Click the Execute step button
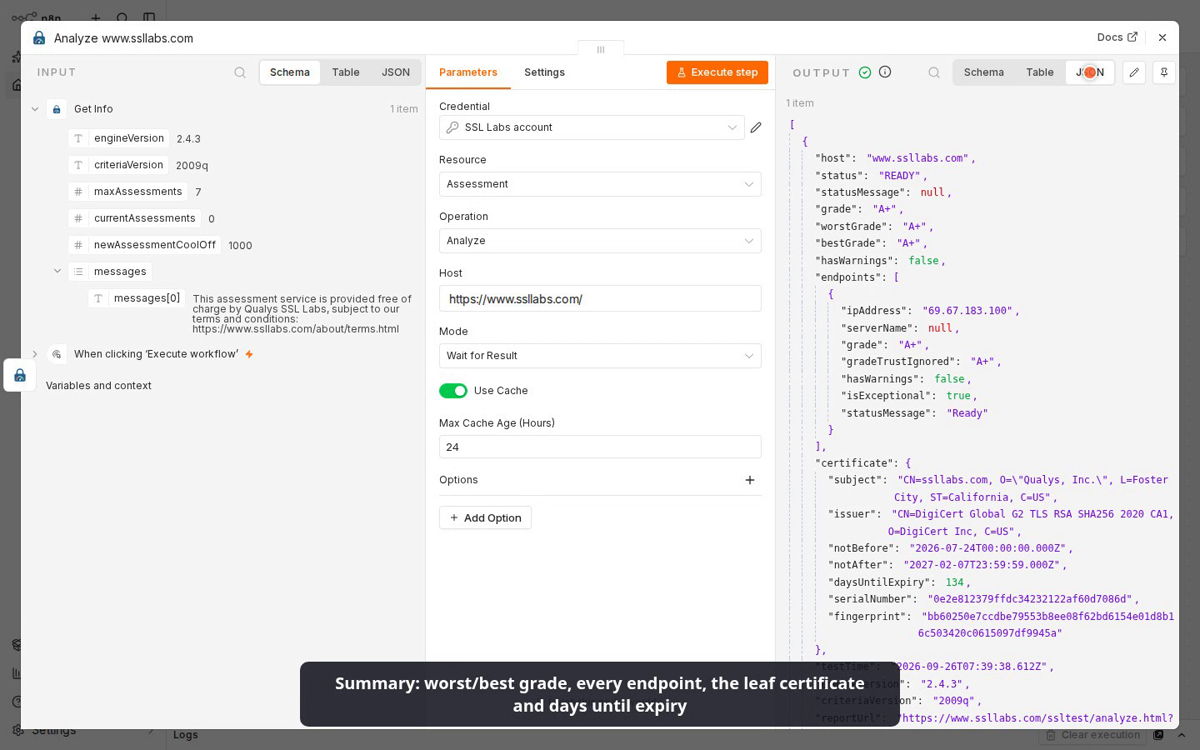Image resolution: width=1200 pixels, height=750 pixels. [x=717, y=72]
